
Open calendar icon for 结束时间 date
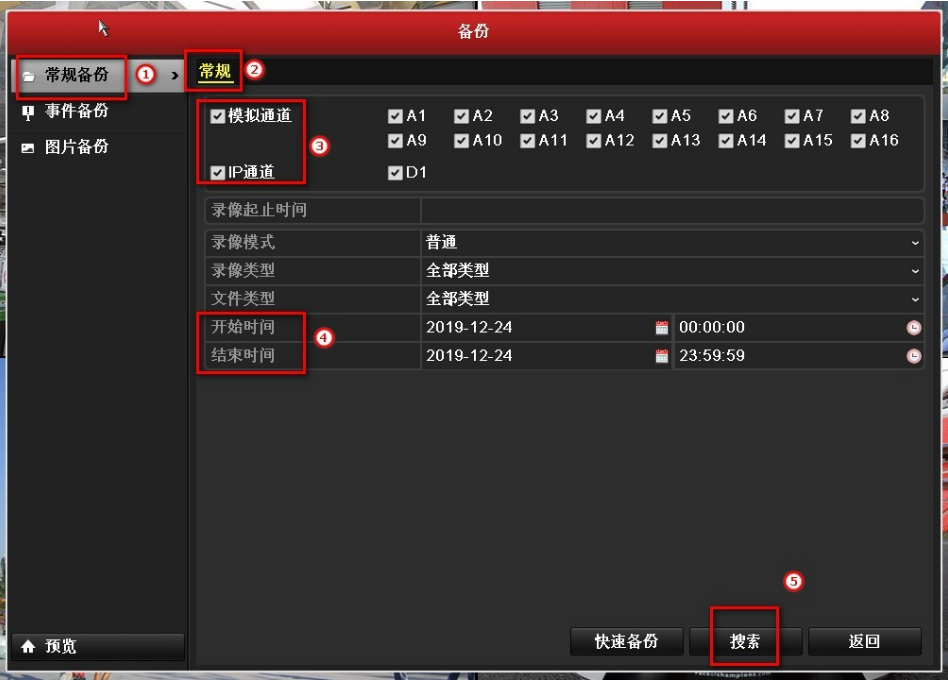(661, 356)
